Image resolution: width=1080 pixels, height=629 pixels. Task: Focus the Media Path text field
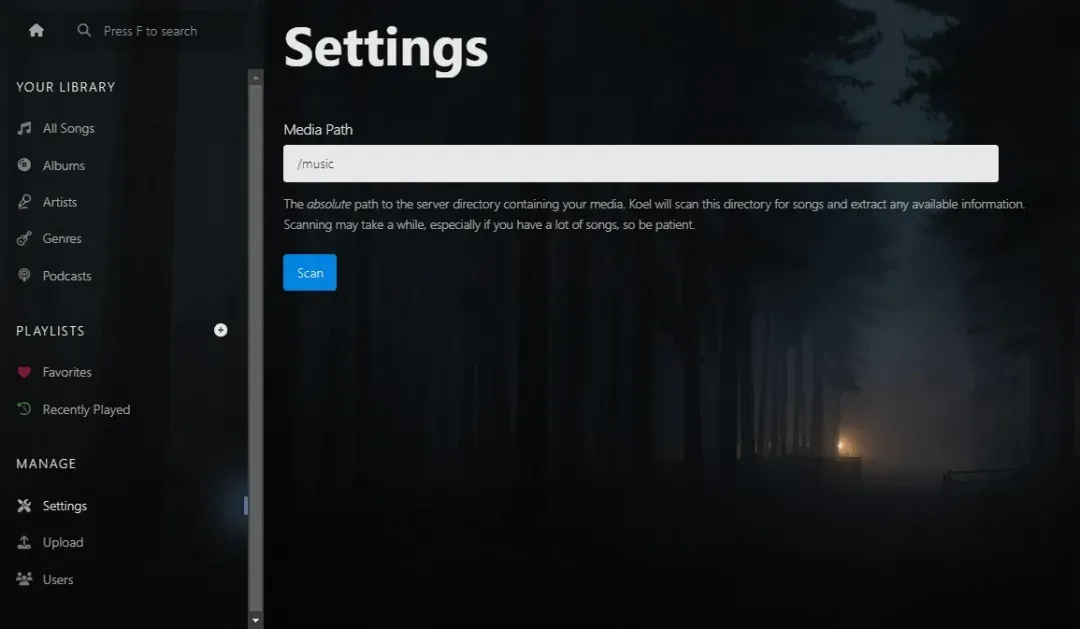(x=640, y=163)
